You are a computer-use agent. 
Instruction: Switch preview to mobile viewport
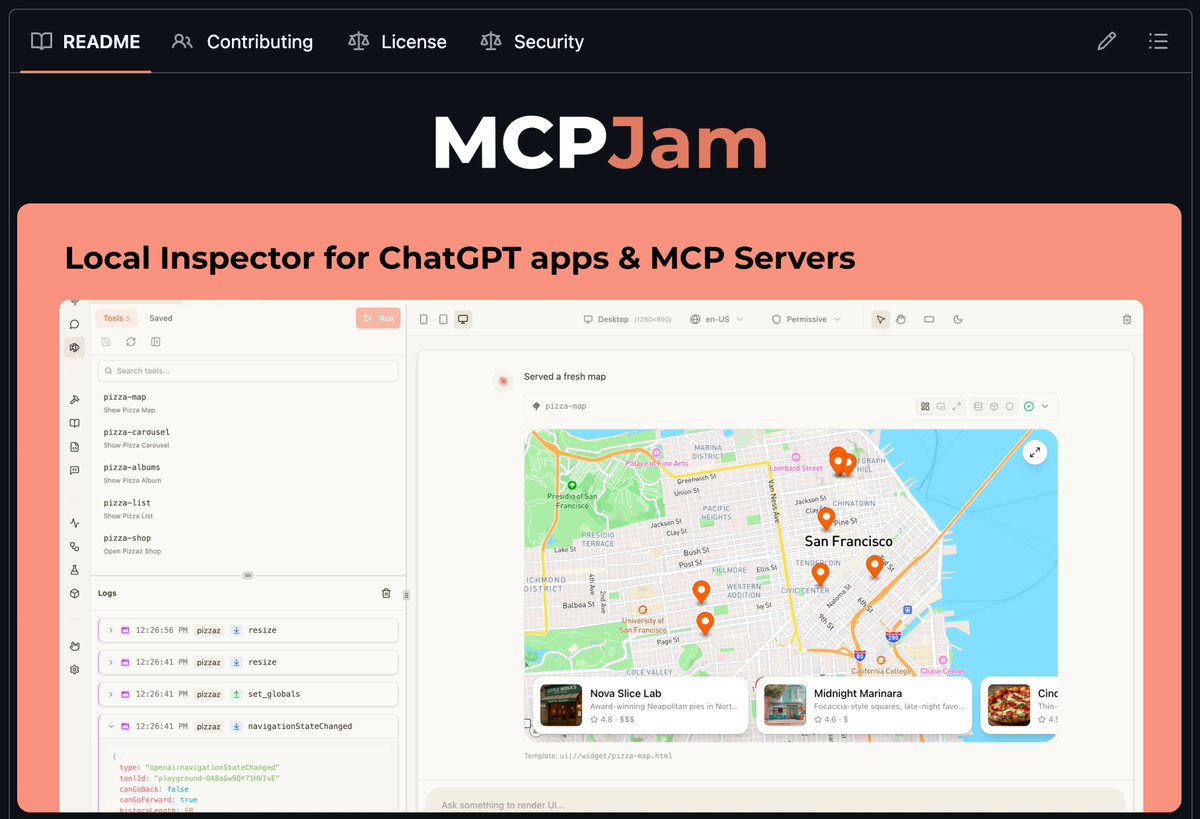click(x=424, y=319)
